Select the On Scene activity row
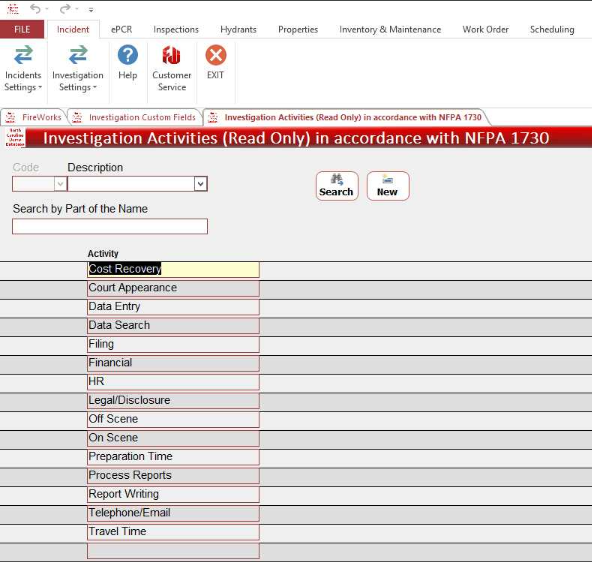 [173, 438]
